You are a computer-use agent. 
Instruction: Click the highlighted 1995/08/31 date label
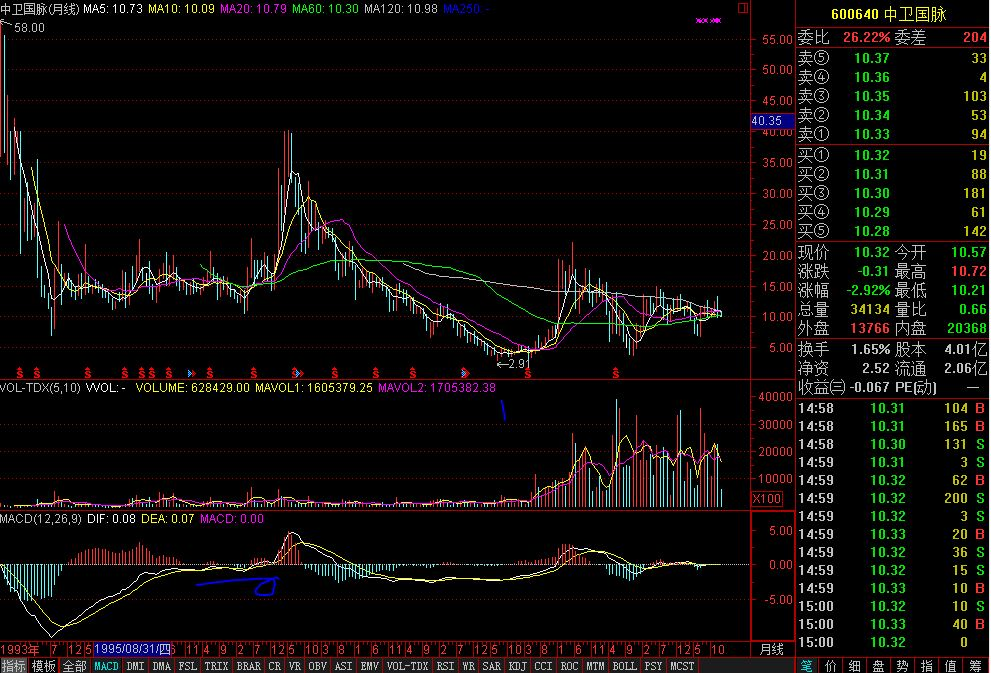tap(133, 649)
